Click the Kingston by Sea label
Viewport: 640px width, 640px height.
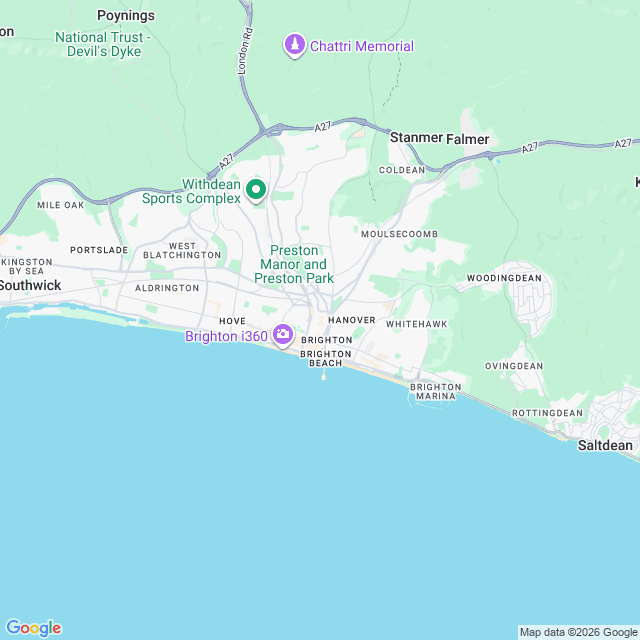(27, 267)
